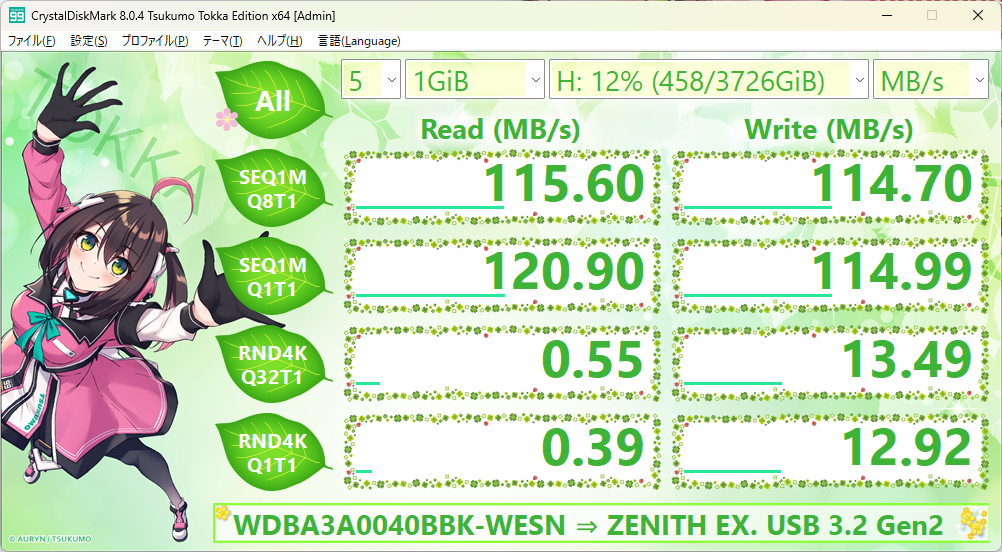Screen dimensions: 1002x552
Task: Click the comment field with WDBA3A0040BBK-WESN text
Action: [601, 524]
